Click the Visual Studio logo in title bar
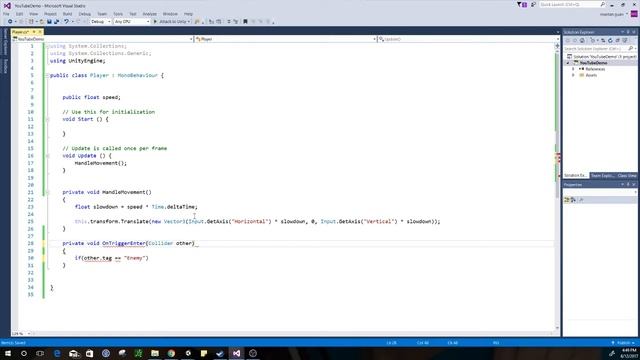This screenshot has width=640, height=360. tap(7, 5)
